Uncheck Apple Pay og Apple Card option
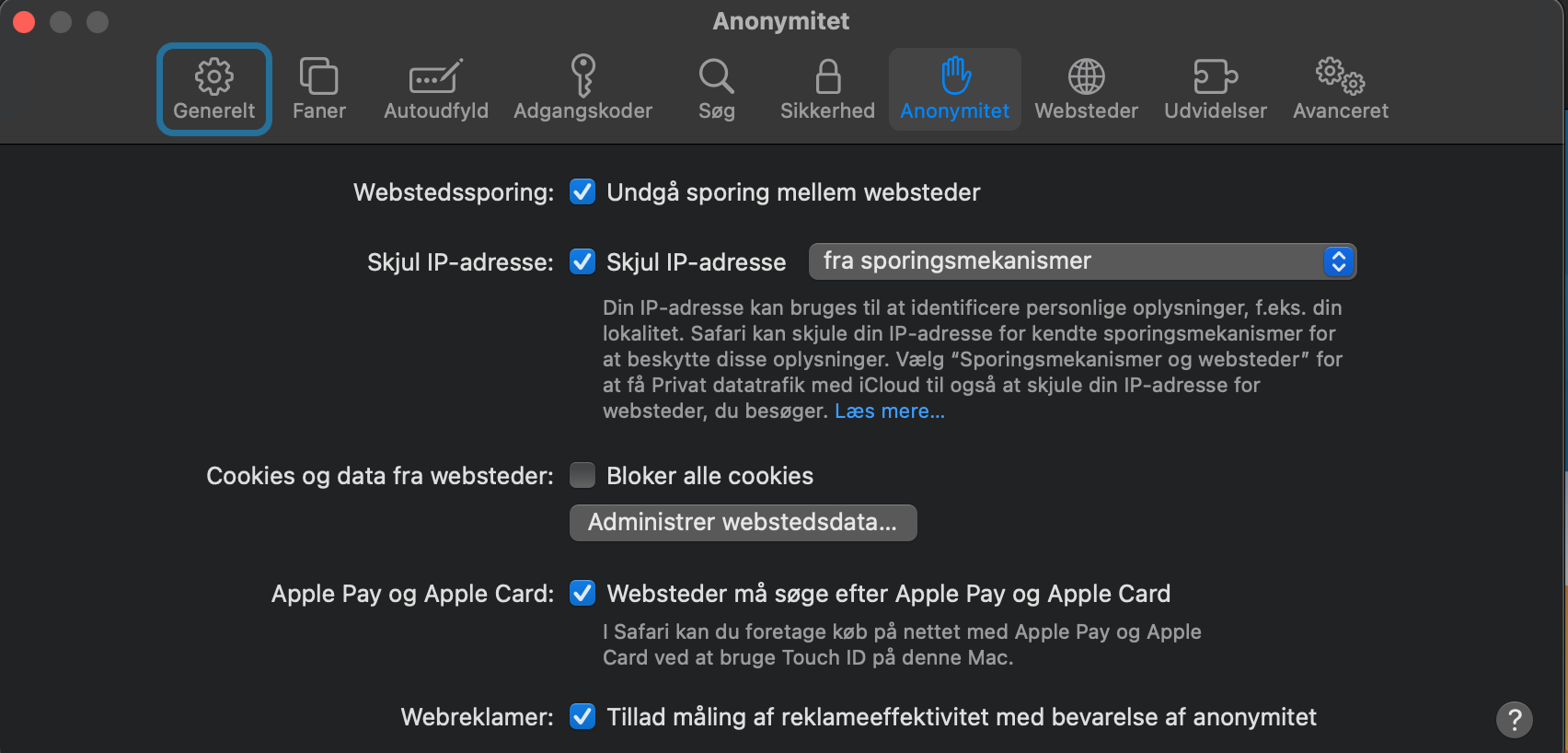Viewport: 1568px width, 753px height. (x=582, y=594)
